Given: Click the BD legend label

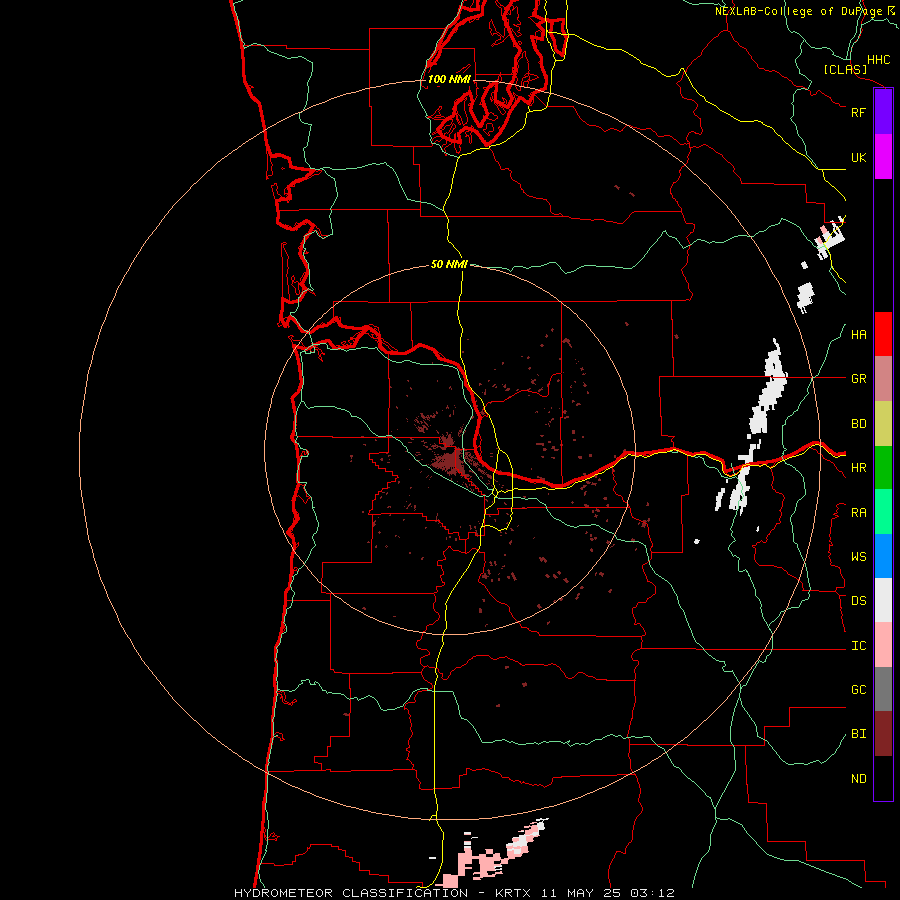Looking at the screenshot, I should 858,424.
